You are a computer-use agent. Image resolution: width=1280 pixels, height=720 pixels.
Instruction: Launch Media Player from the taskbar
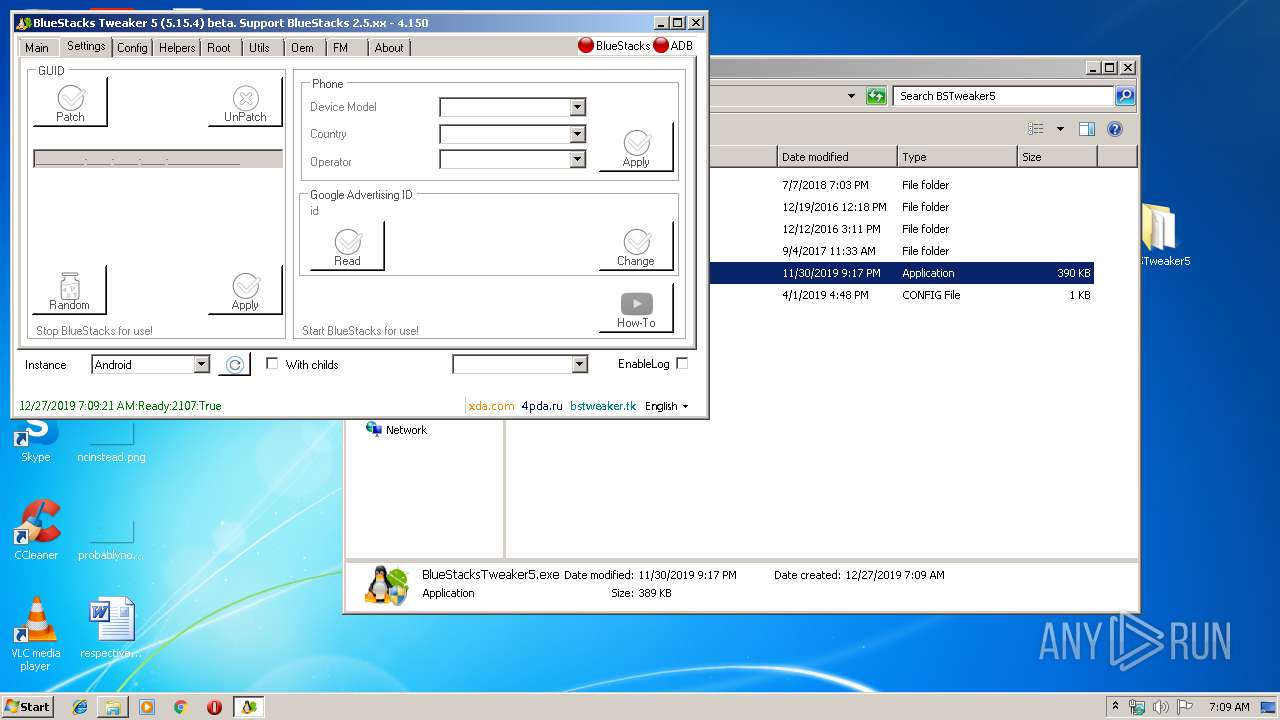[147, 707]
